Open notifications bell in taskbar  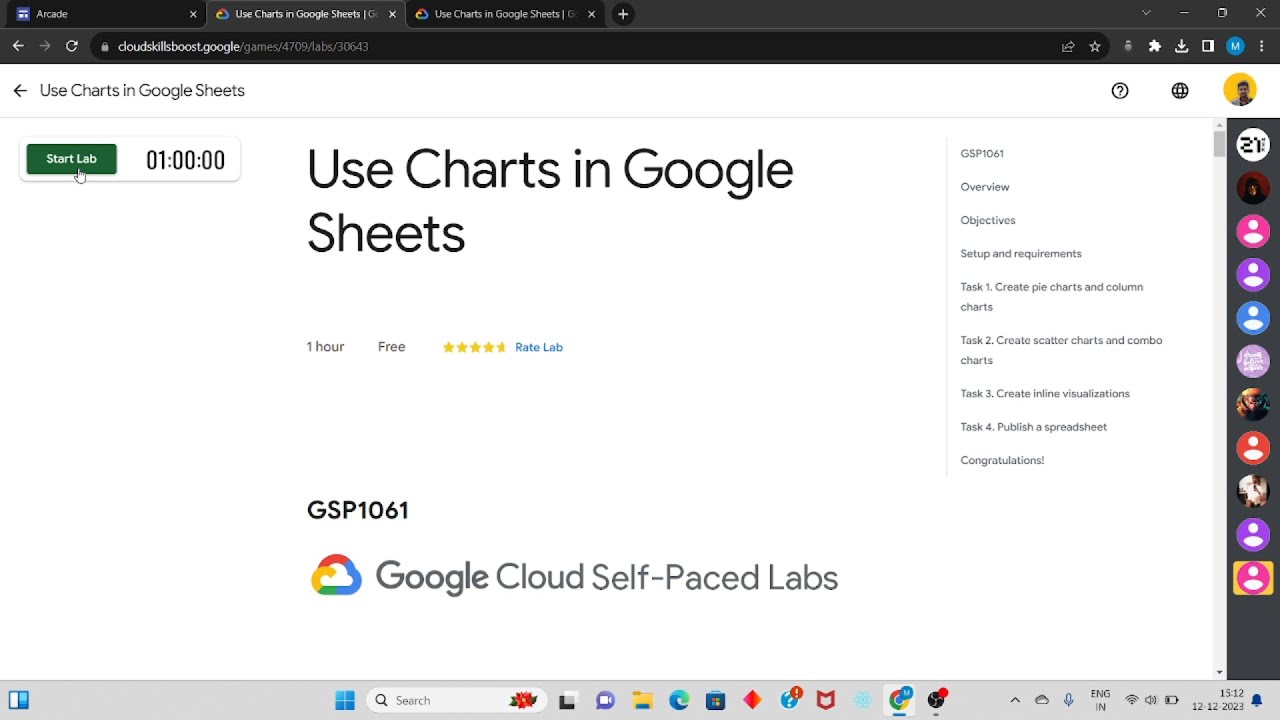click(x=1257, y=700)
